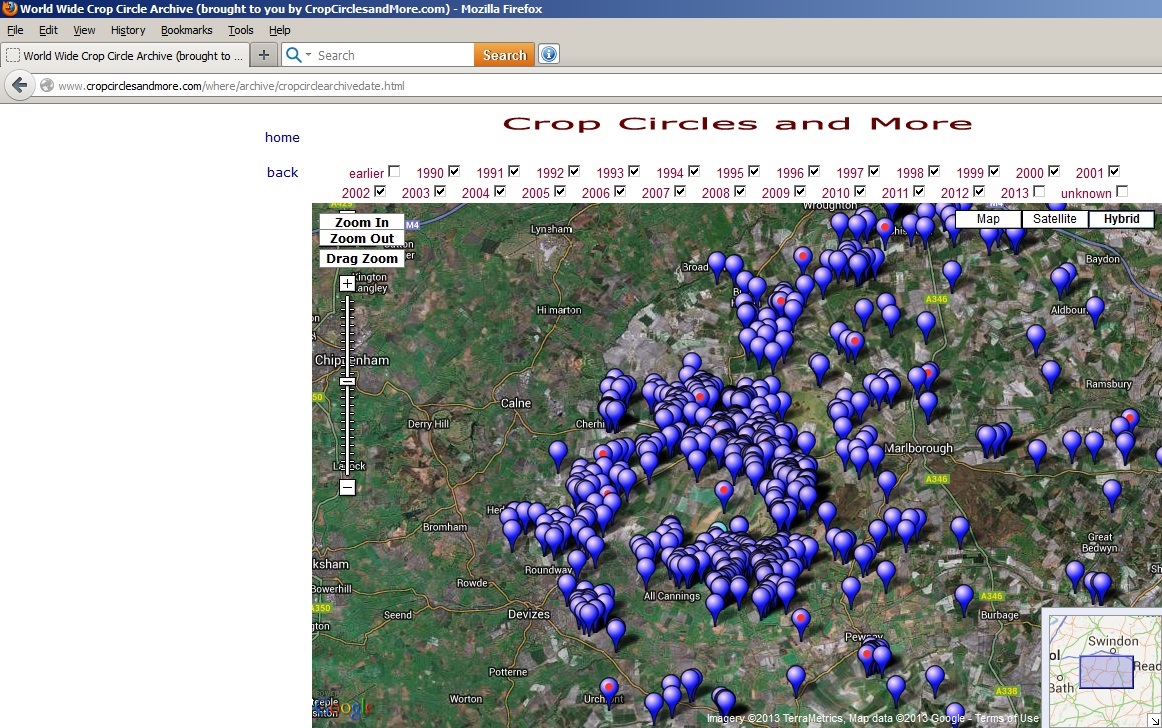Screen dimensions: 1162x728
Task: Toggle the earlier years checkbox
Action: click(x=394, y=171)
